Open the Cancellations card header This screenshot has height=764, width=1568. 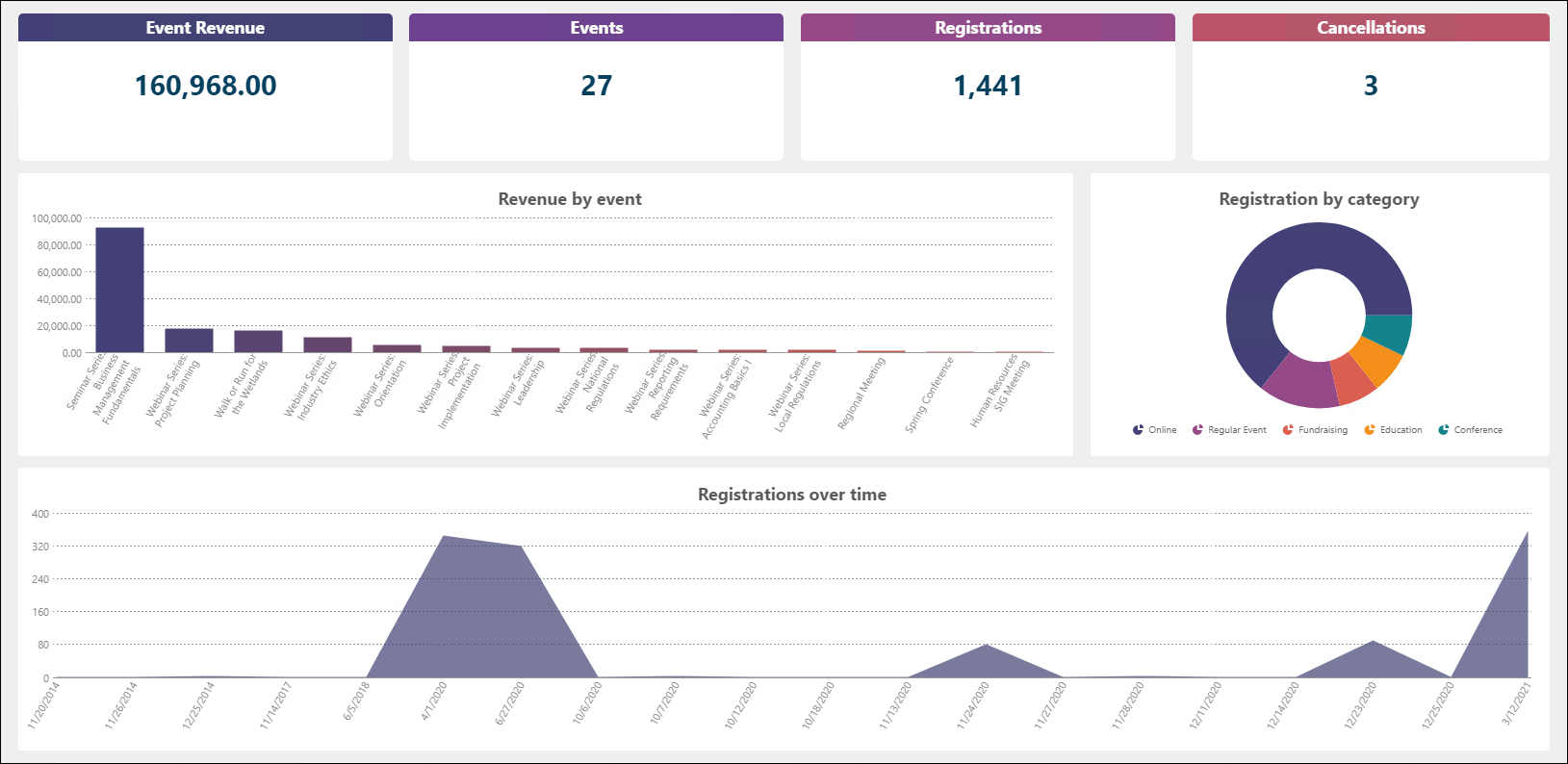pyautogui.click(x=1371, y=28)
